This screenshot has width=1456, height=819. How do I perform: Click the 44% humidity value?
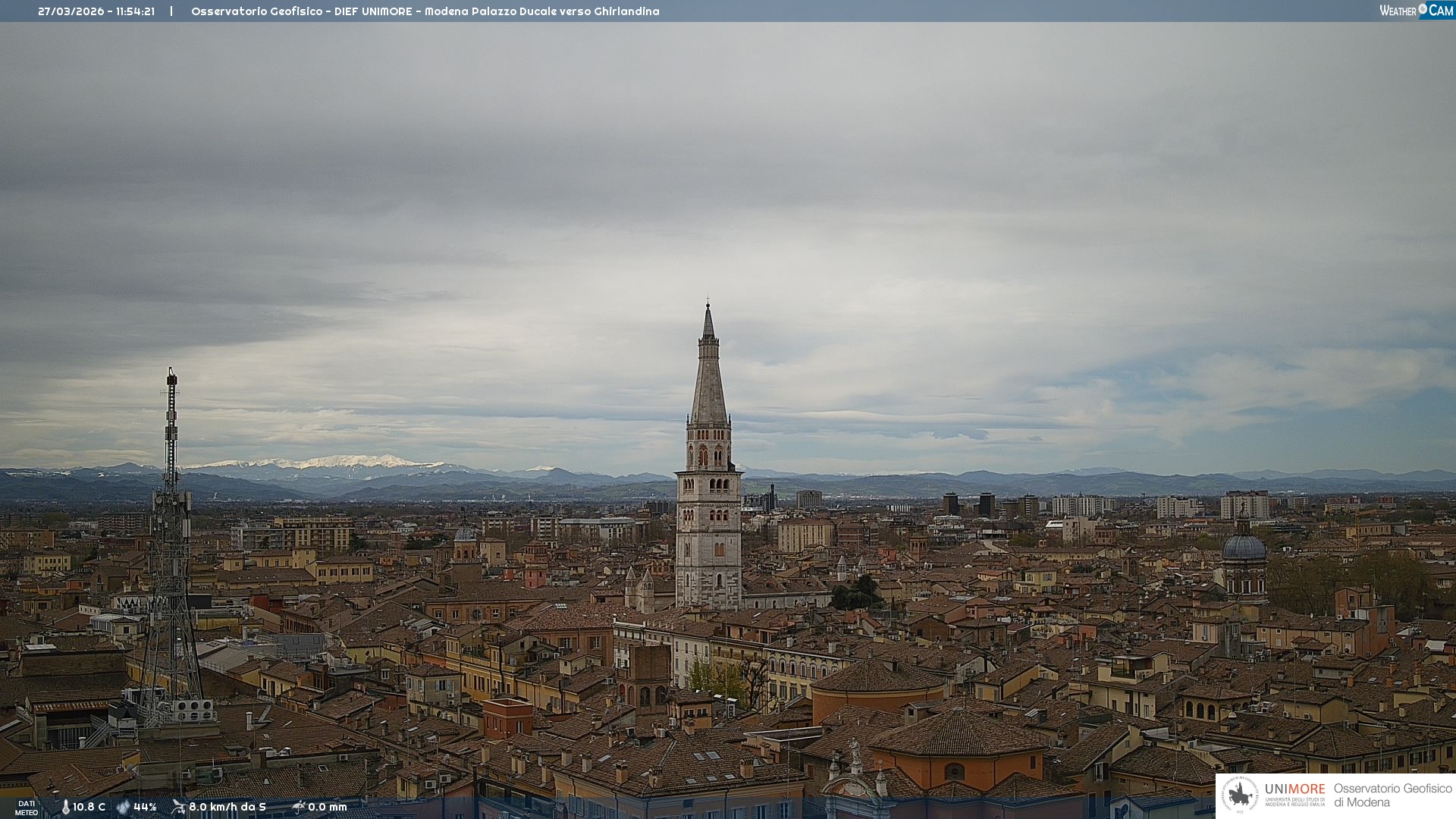(145, 808)
